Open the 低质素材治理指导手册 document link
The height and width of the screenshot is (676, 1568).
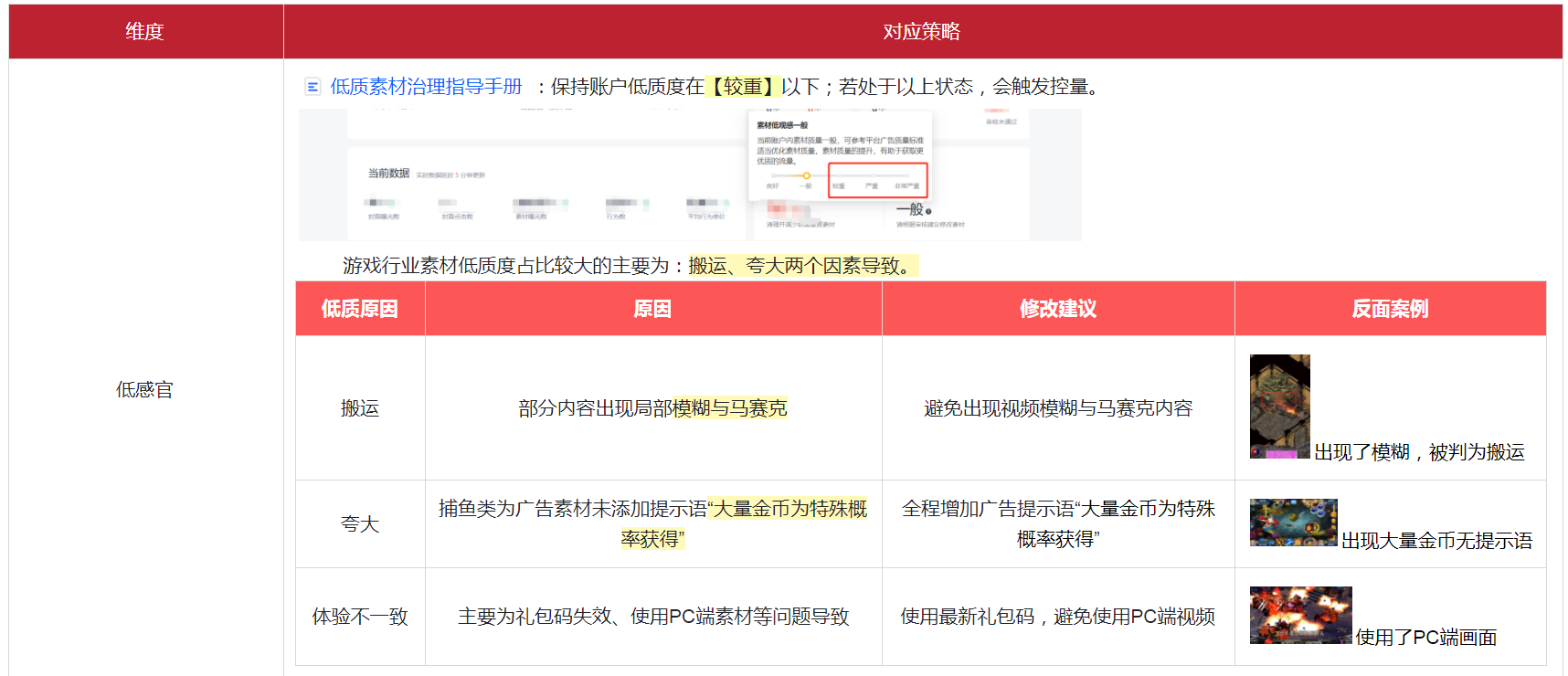click(426, 86)
